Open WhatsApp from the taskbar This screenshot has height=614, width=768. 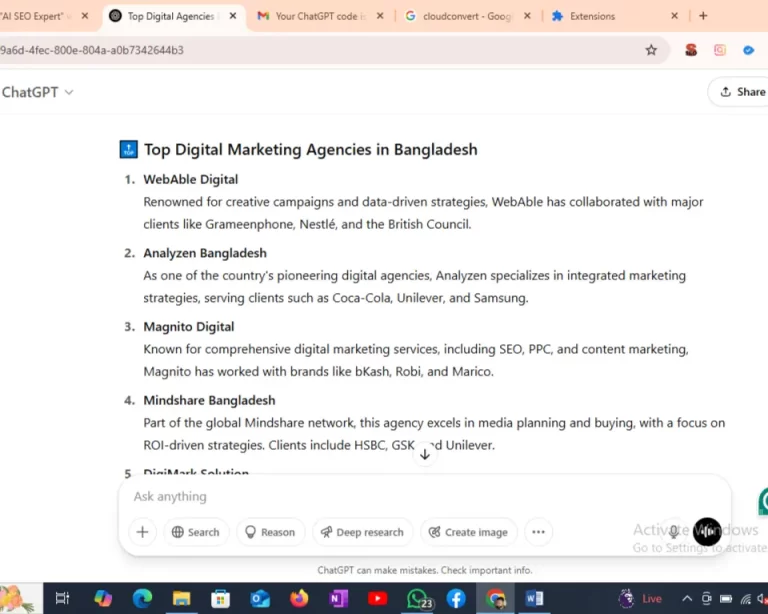418,598
